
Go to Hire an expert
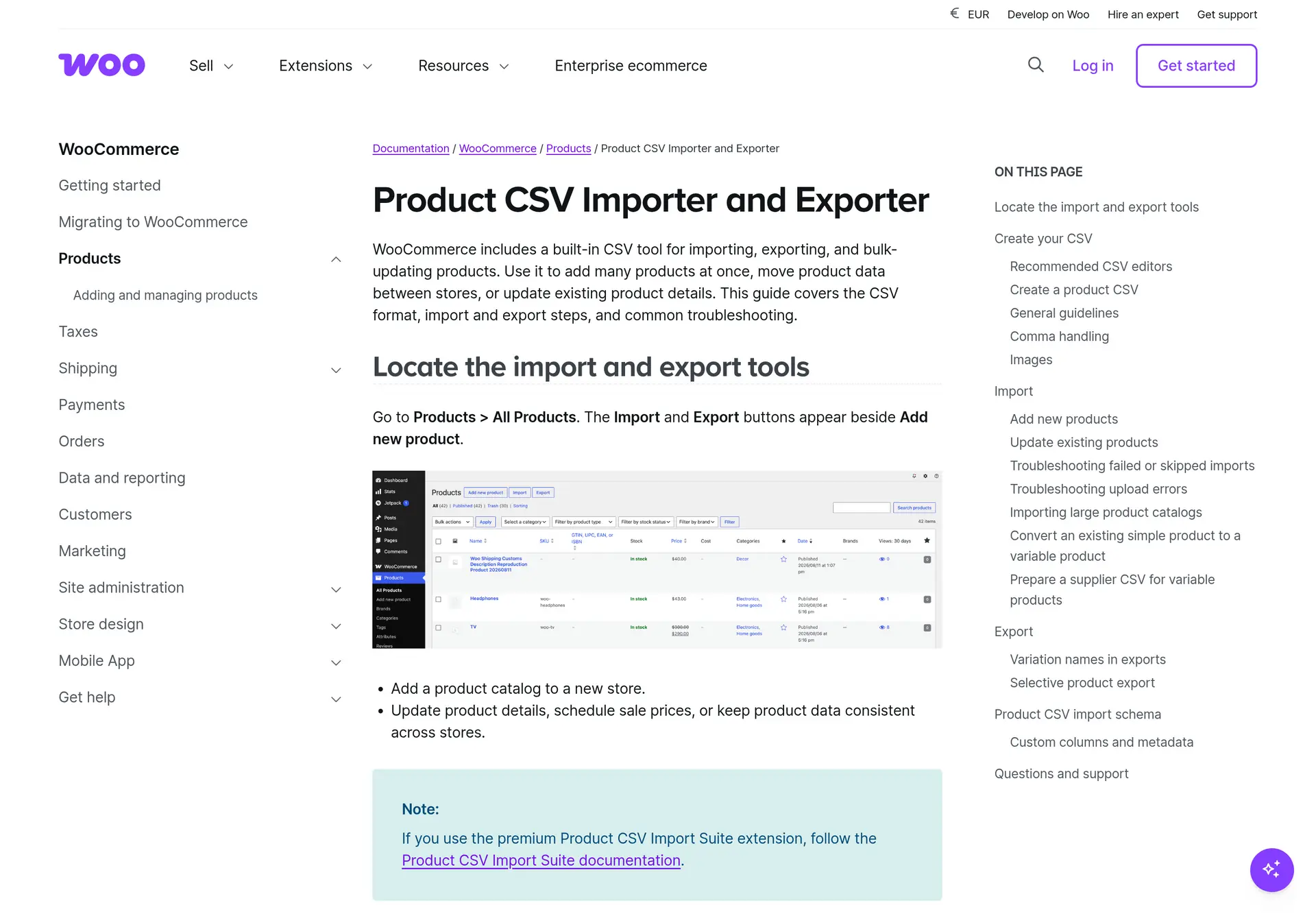(1143, 14)
